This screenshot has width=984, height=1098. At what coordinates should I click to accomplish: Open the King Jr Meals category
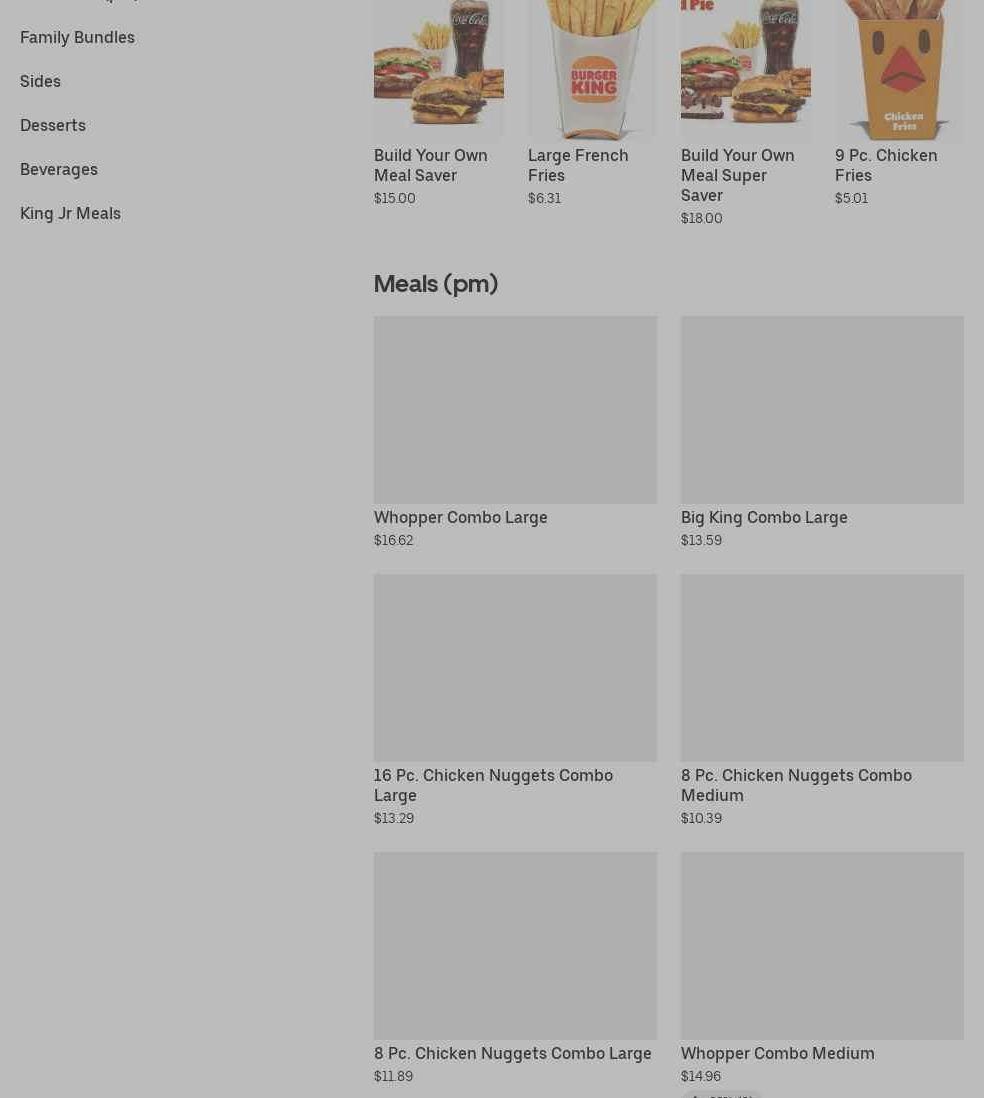pos(70,214)
